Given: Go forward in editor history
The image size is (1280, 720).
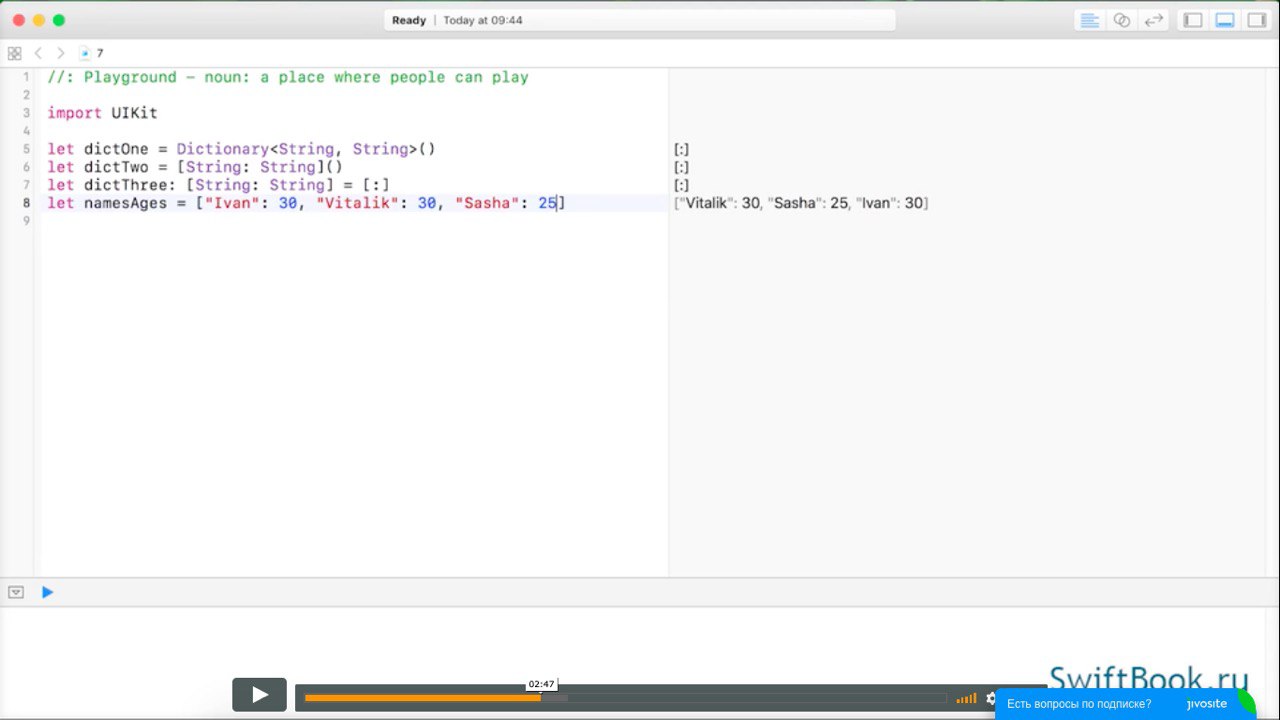Looking at the screenshot, I should point(60,53).
